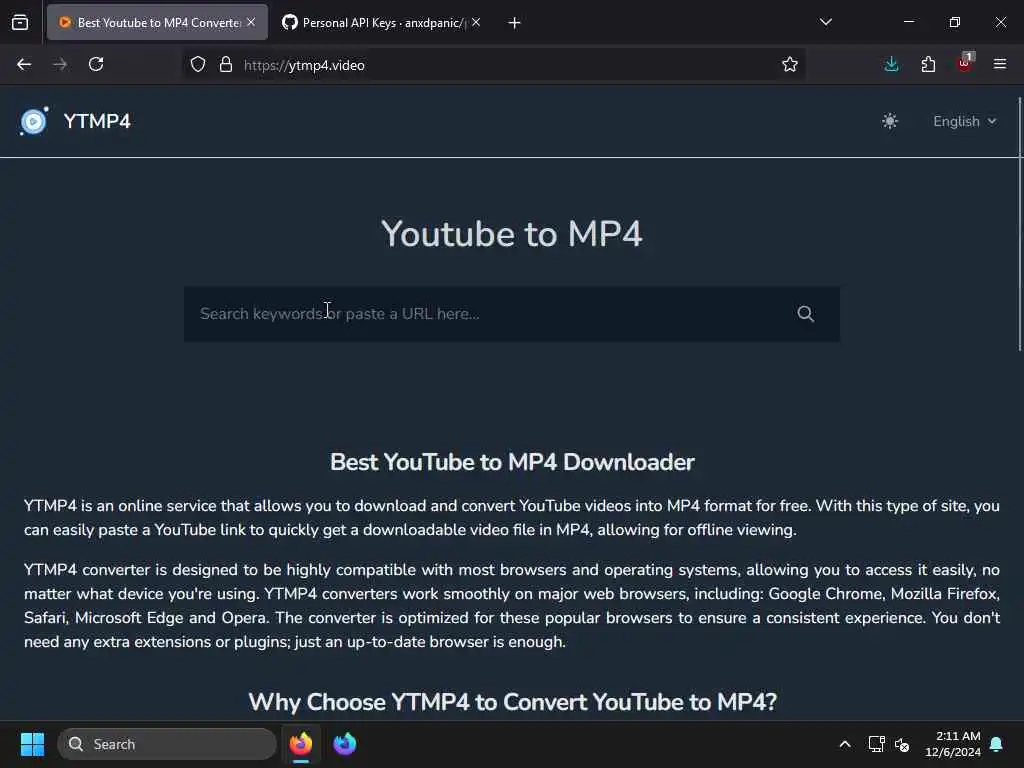Click the Firefox taskbar icon
Image resolution: width=1024 pixels, height=768 pixels.
click(301, 744)
